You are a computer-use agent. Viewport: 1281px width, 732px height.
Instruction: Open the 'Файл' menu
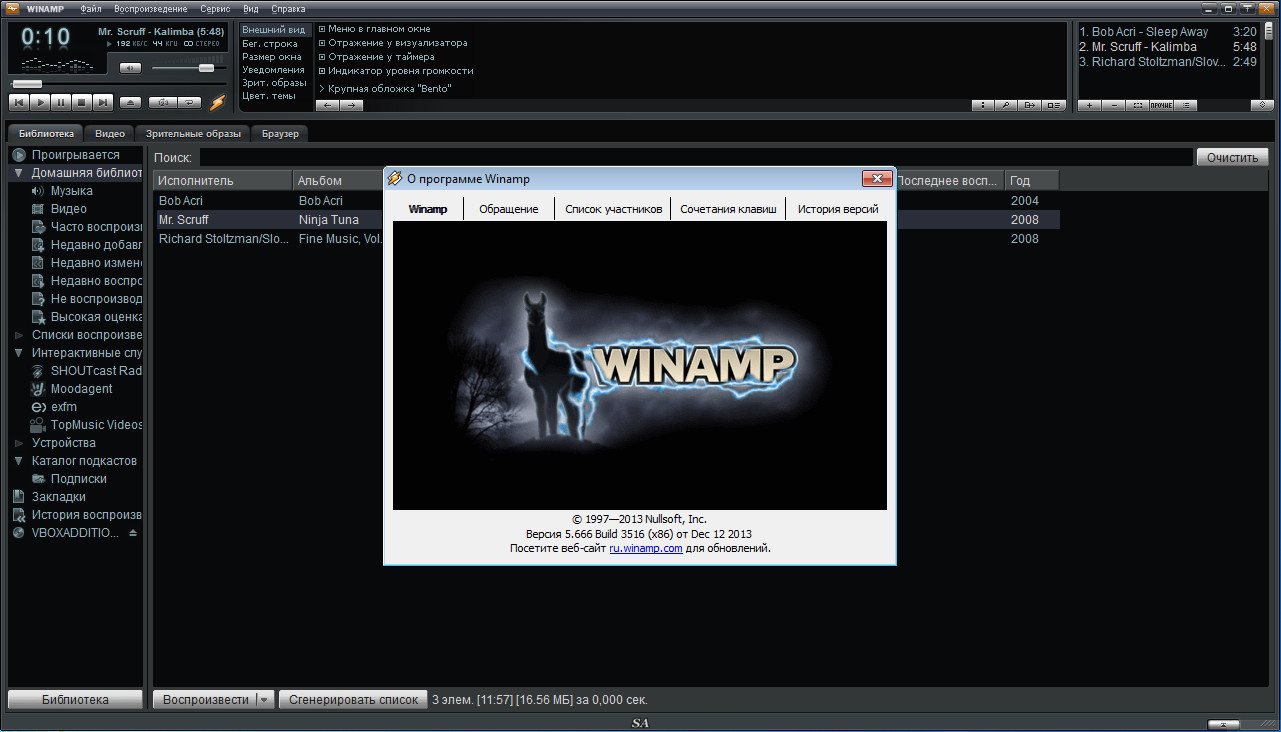coord(90,8)
